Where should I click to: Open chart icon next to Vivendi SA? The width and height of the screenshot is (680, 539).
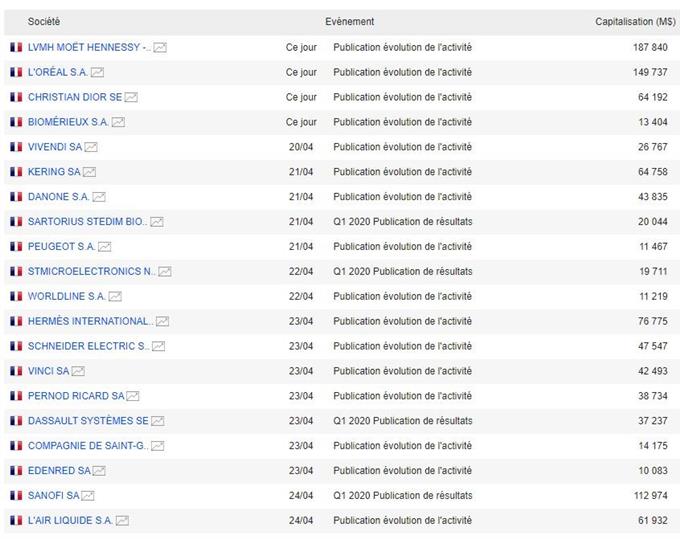[x=91, y=147]
